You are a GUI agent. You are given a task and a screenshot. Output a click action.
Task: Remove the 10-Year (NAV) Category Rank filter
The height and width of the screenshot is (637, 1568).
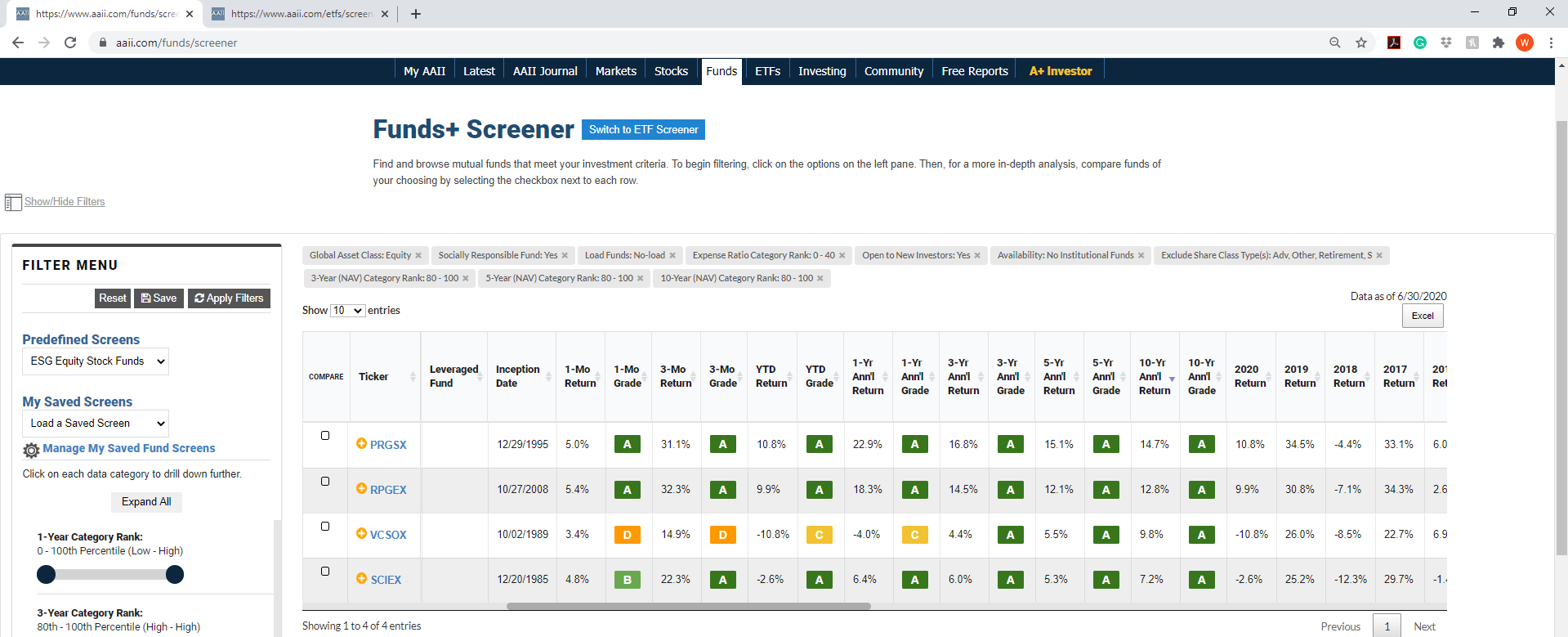pos(820,279)
